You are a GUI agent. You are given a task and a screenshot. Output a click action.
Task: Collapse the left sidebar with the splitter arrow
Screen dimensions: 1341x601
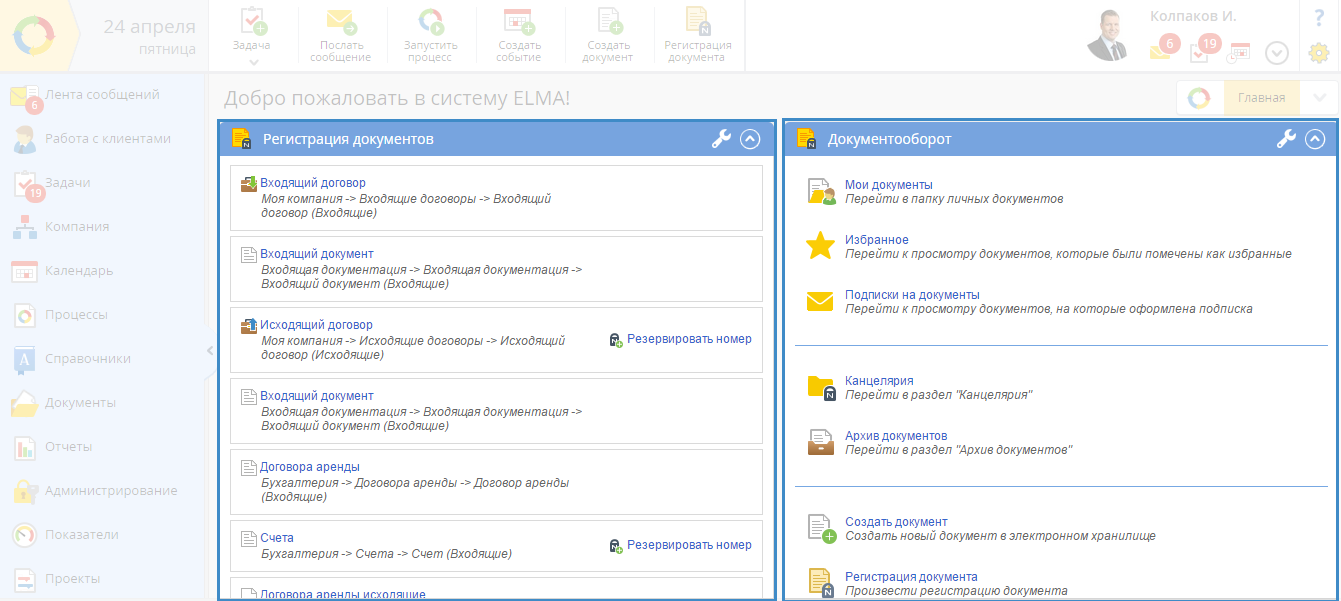point(210,350)
